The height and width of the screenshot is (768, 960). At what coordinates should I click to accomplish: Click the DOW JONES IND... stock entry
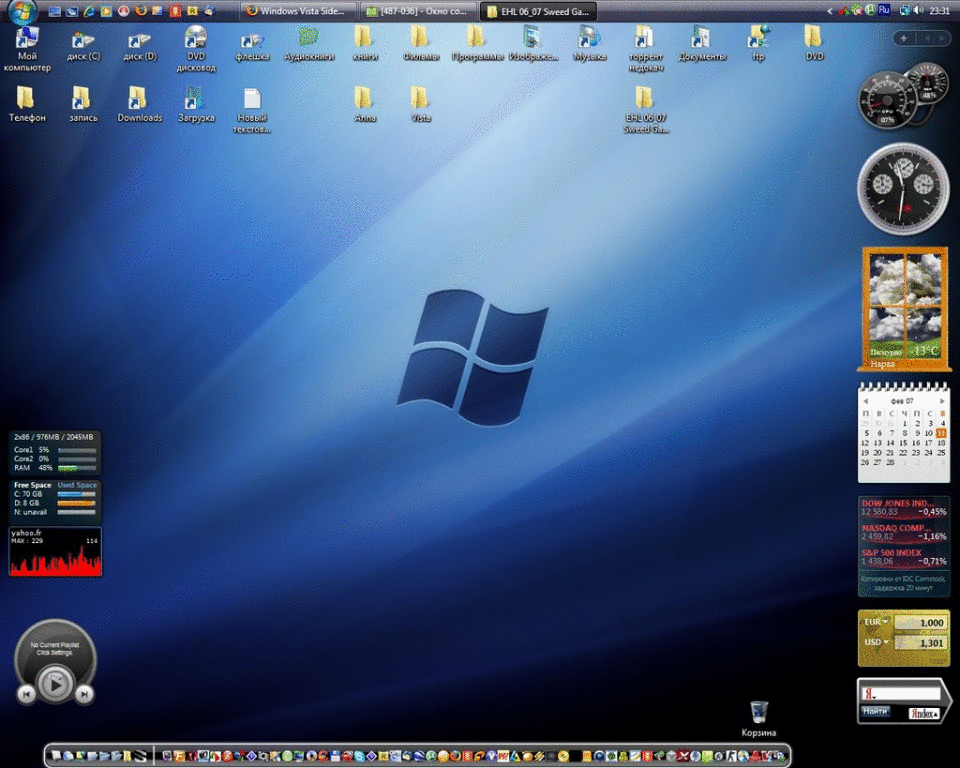[904, 508]
